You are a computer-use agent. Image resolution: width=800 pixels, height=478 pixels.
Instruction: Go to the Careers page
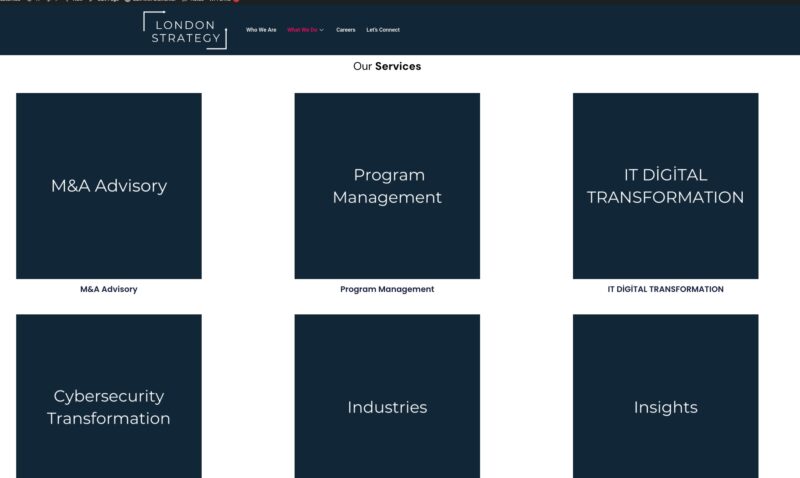345,30
